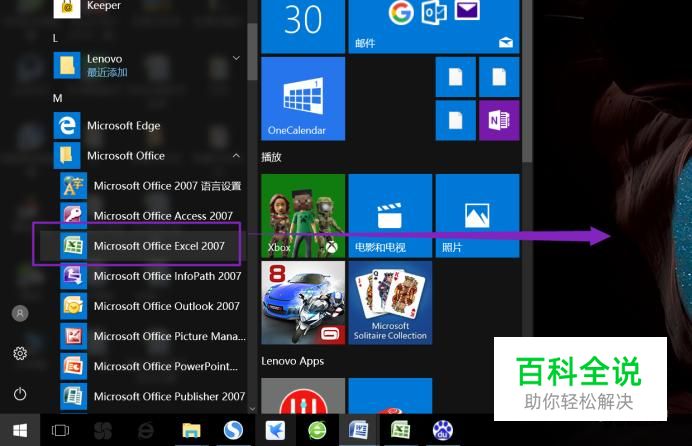692x446 pixels.
Task: Open the OneNote small tile
Action: (x=499, y=120)
